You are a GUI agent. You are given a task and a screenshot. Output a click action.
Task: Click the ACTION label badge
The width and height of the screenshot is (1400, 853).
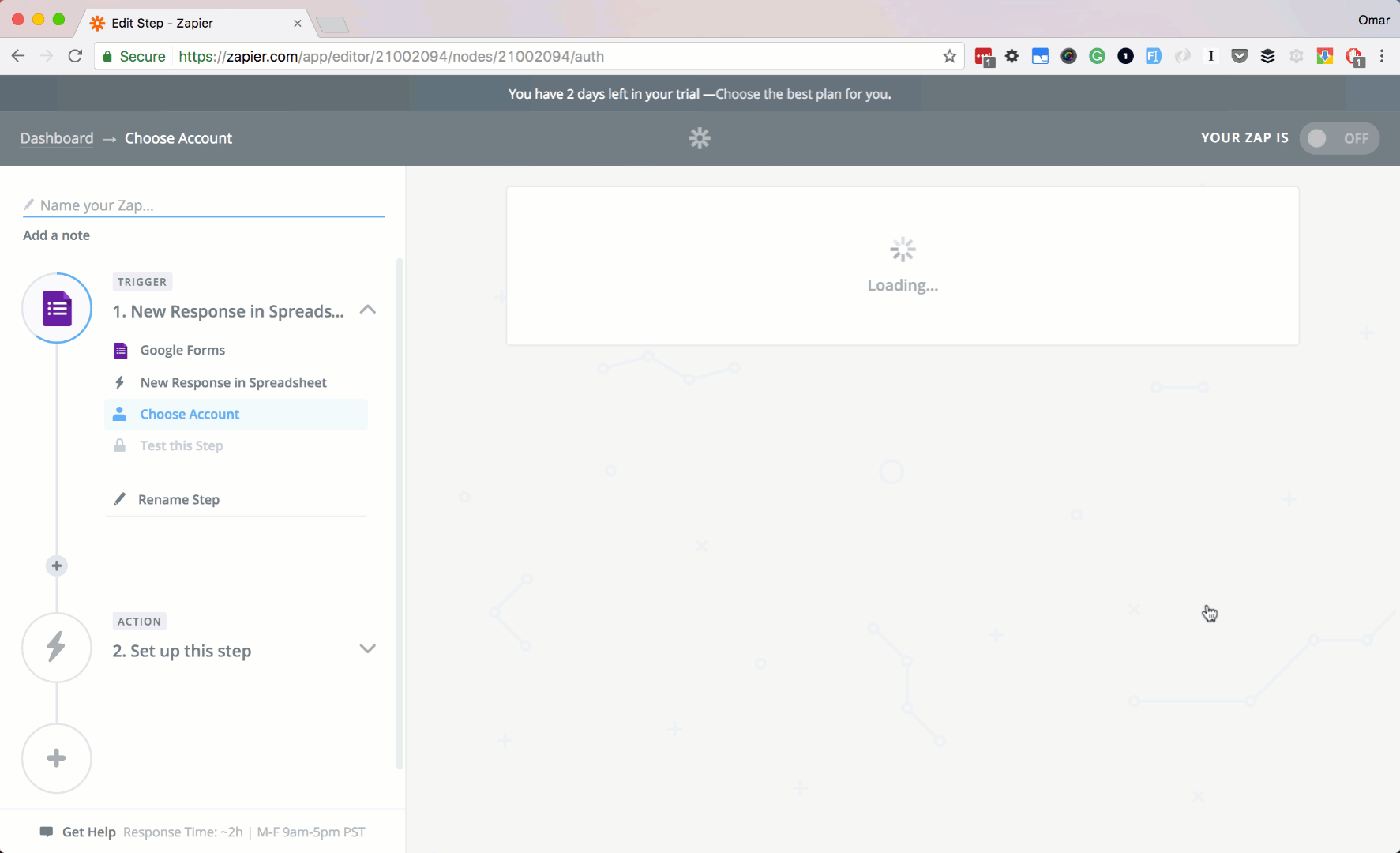click(139, 622)
